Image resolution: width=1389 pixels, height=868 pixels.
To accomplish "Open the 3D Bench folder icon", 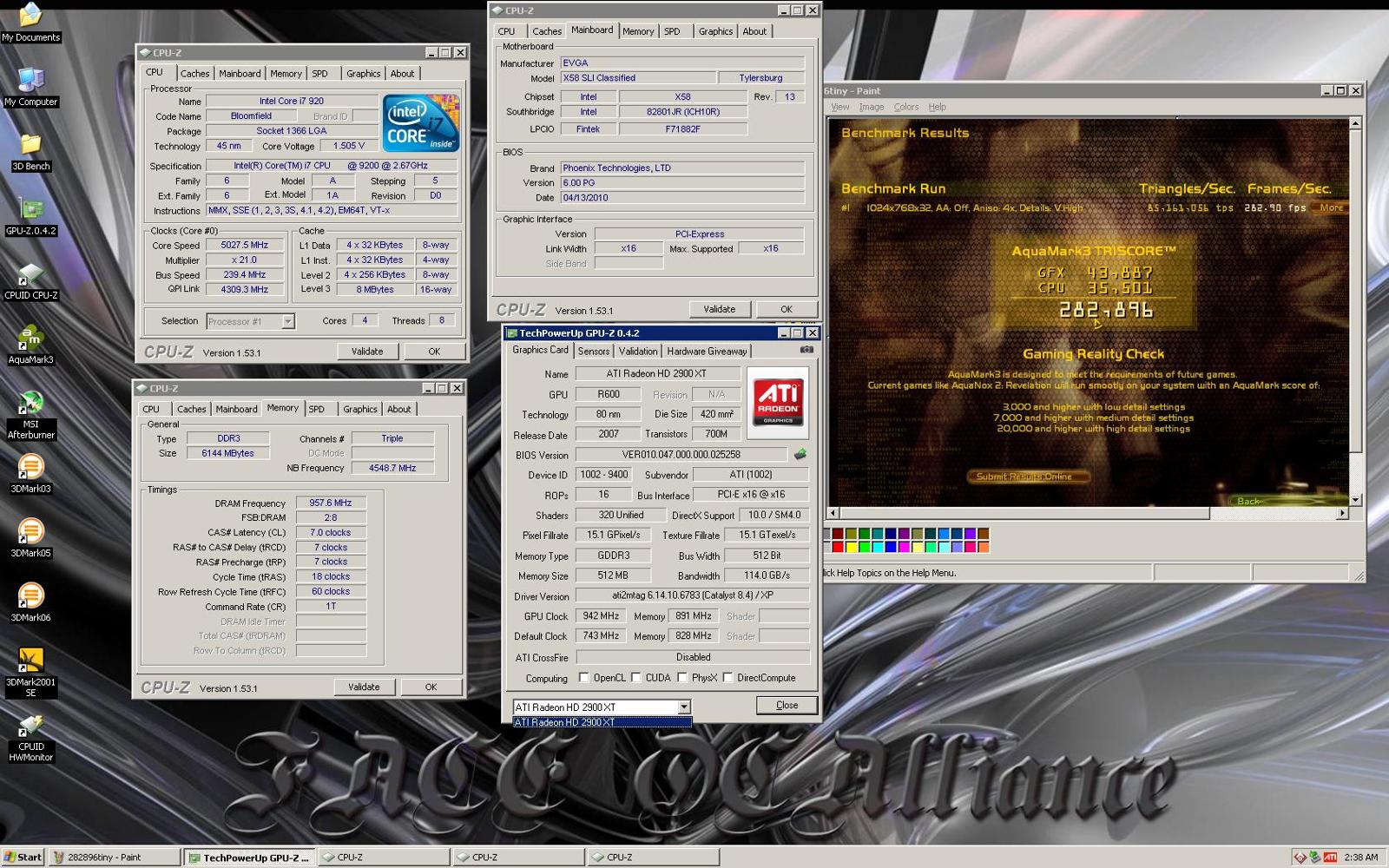I will point(30,152).
